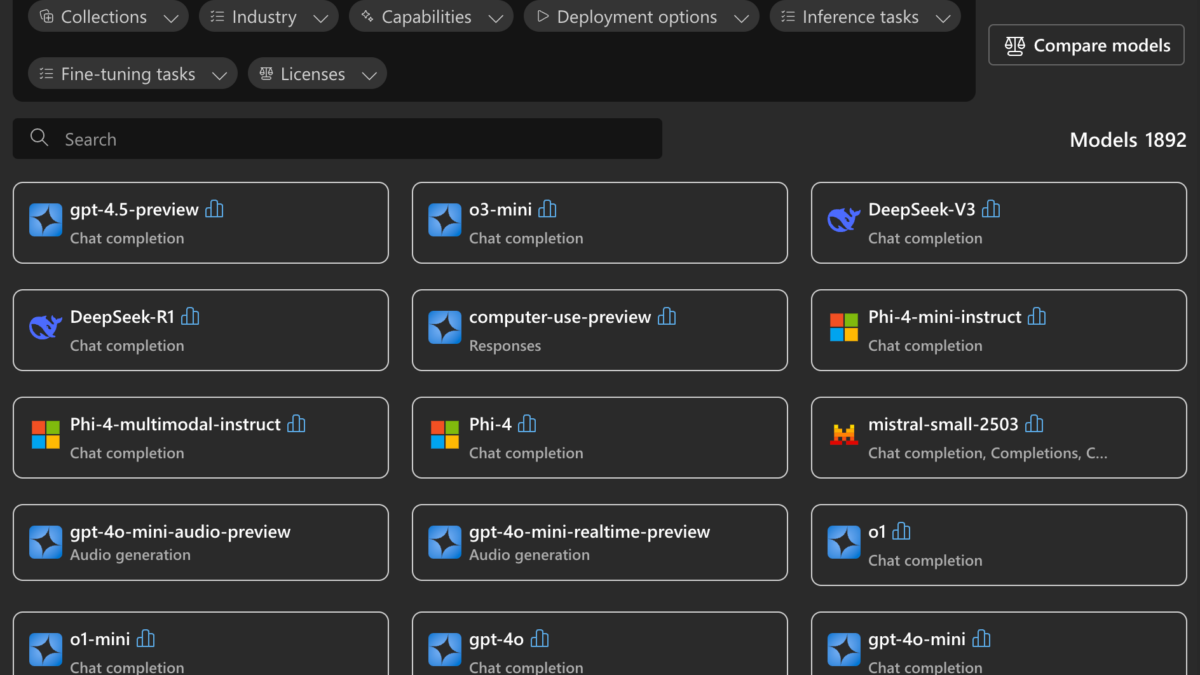Select the gpt-4o-mini-audio-preview model name
Screen dimensions: 1200x675
(180, 531)
